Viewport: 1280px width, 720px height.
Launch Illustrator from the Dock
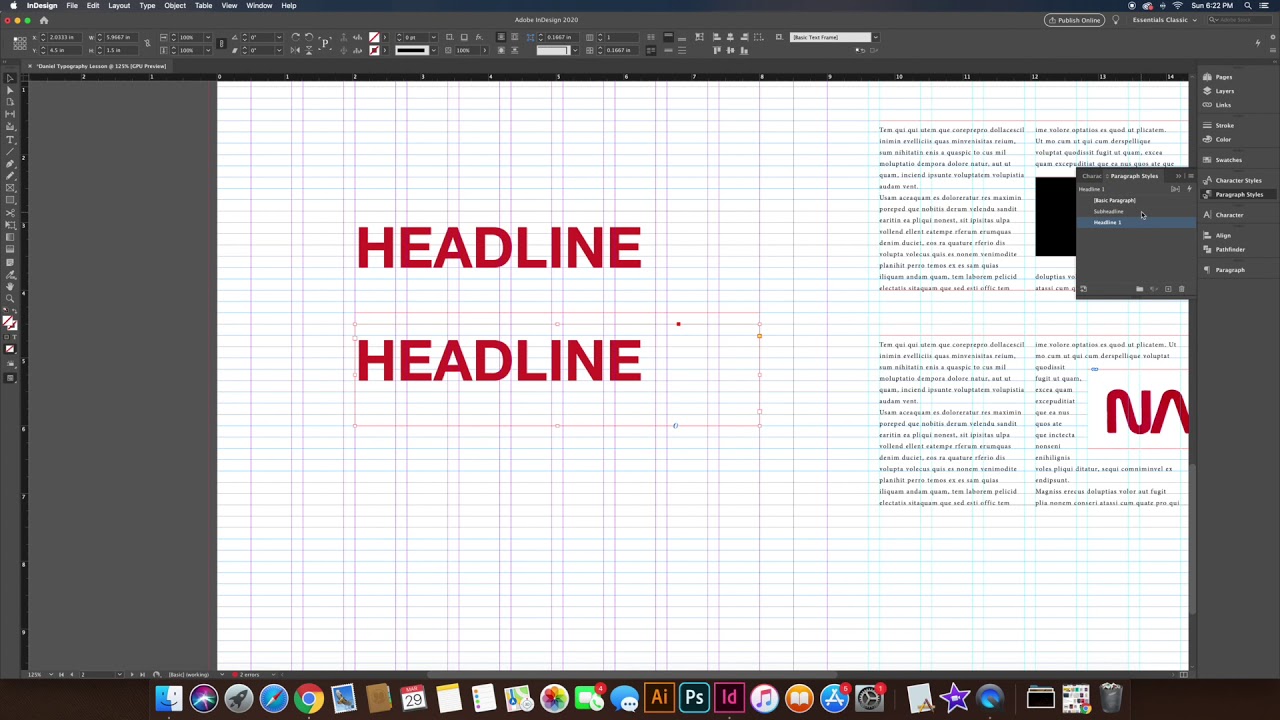659,698
